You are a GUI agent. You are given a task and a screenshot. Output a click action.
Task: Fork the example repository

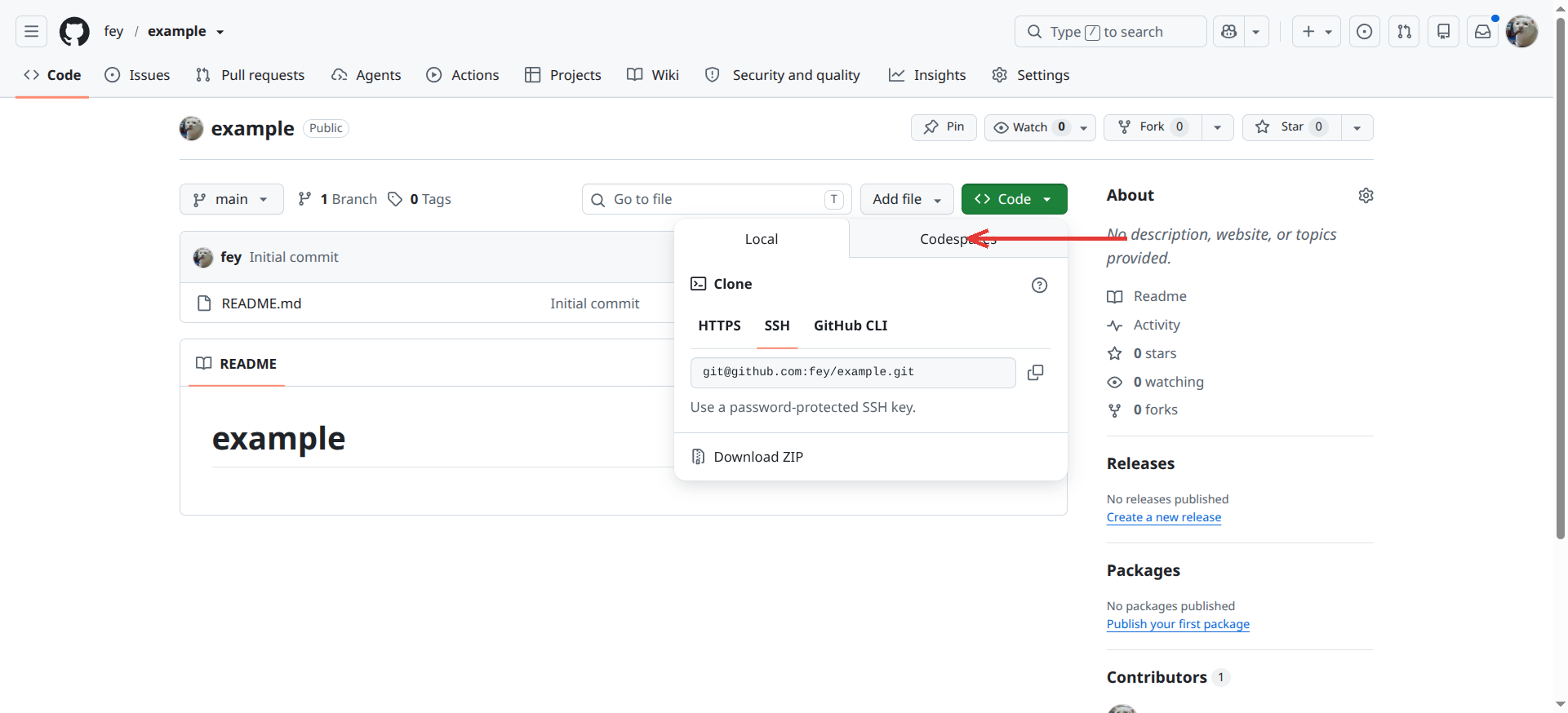tap(1153, 127)
